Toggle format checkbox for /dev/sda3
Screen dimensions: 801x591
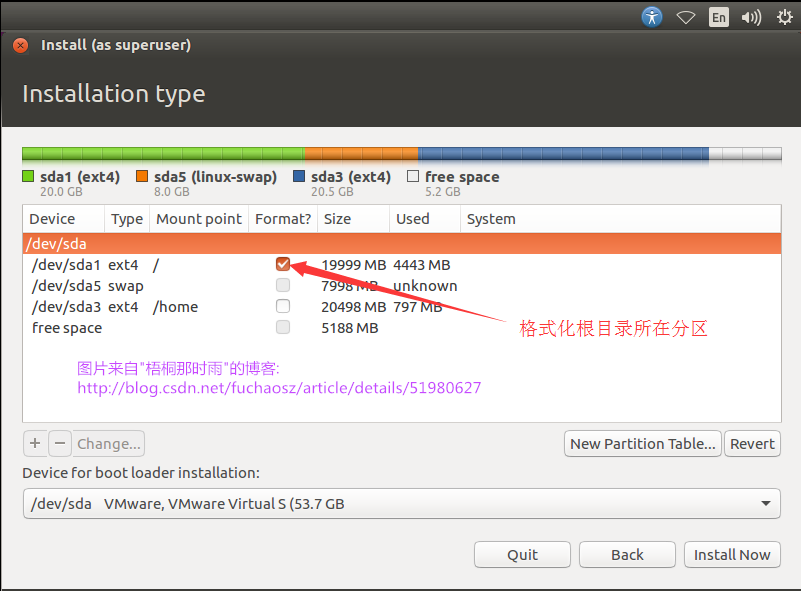[x=283, y=306]
